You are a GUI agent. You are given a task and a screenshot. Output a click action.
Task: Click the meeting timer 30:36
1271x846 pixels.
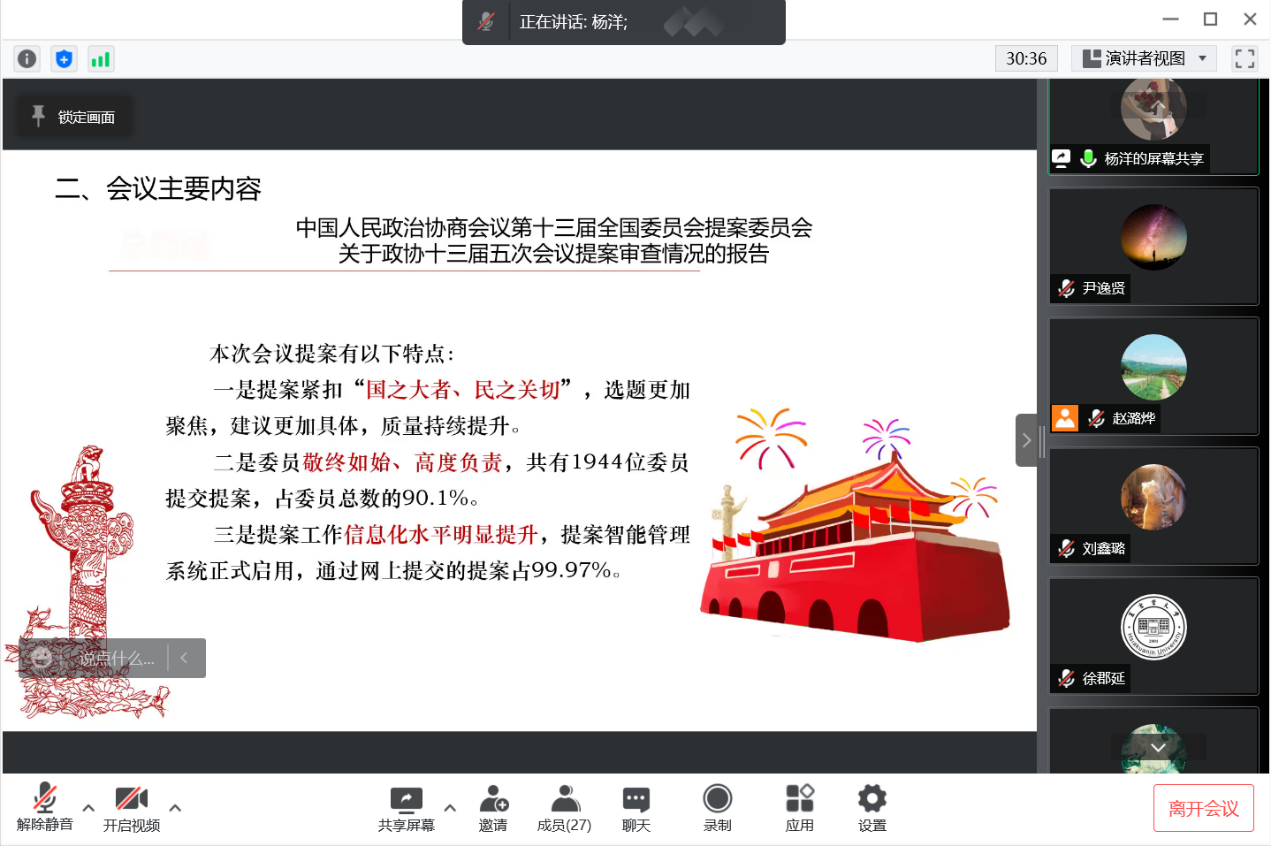click(x=1026, y=59)
